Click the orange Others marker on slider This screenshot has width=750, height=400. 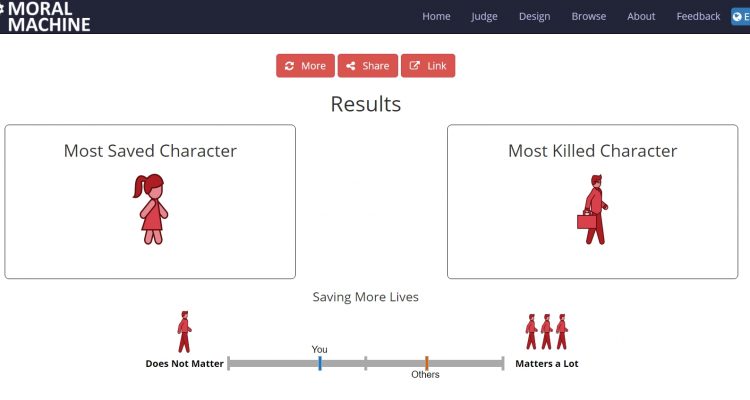click(x=426, y=363)
